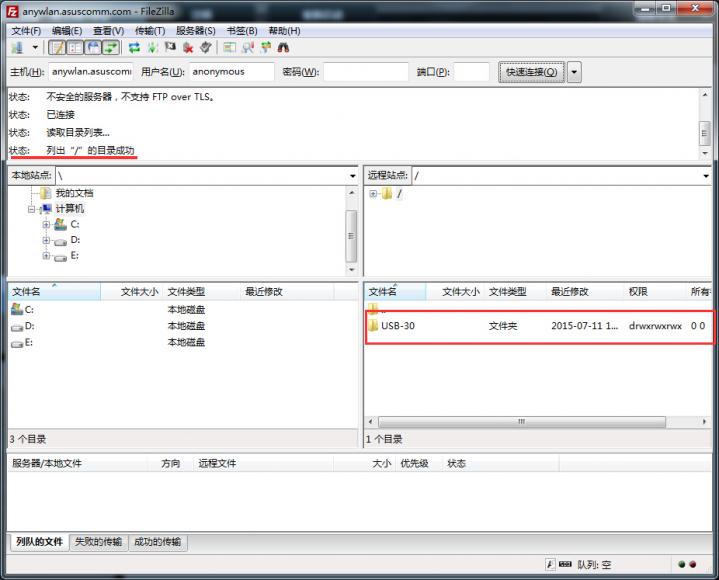Switch to the 列队的文件 tab

(39, 542)
